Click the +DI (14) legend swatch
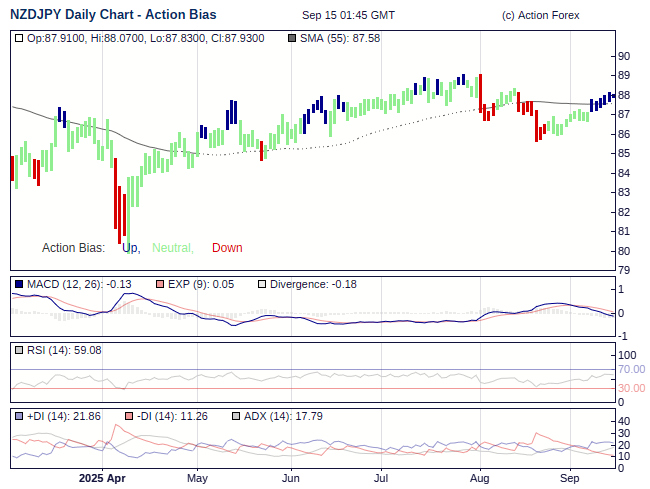650x489 pixels. click(19, 416)
